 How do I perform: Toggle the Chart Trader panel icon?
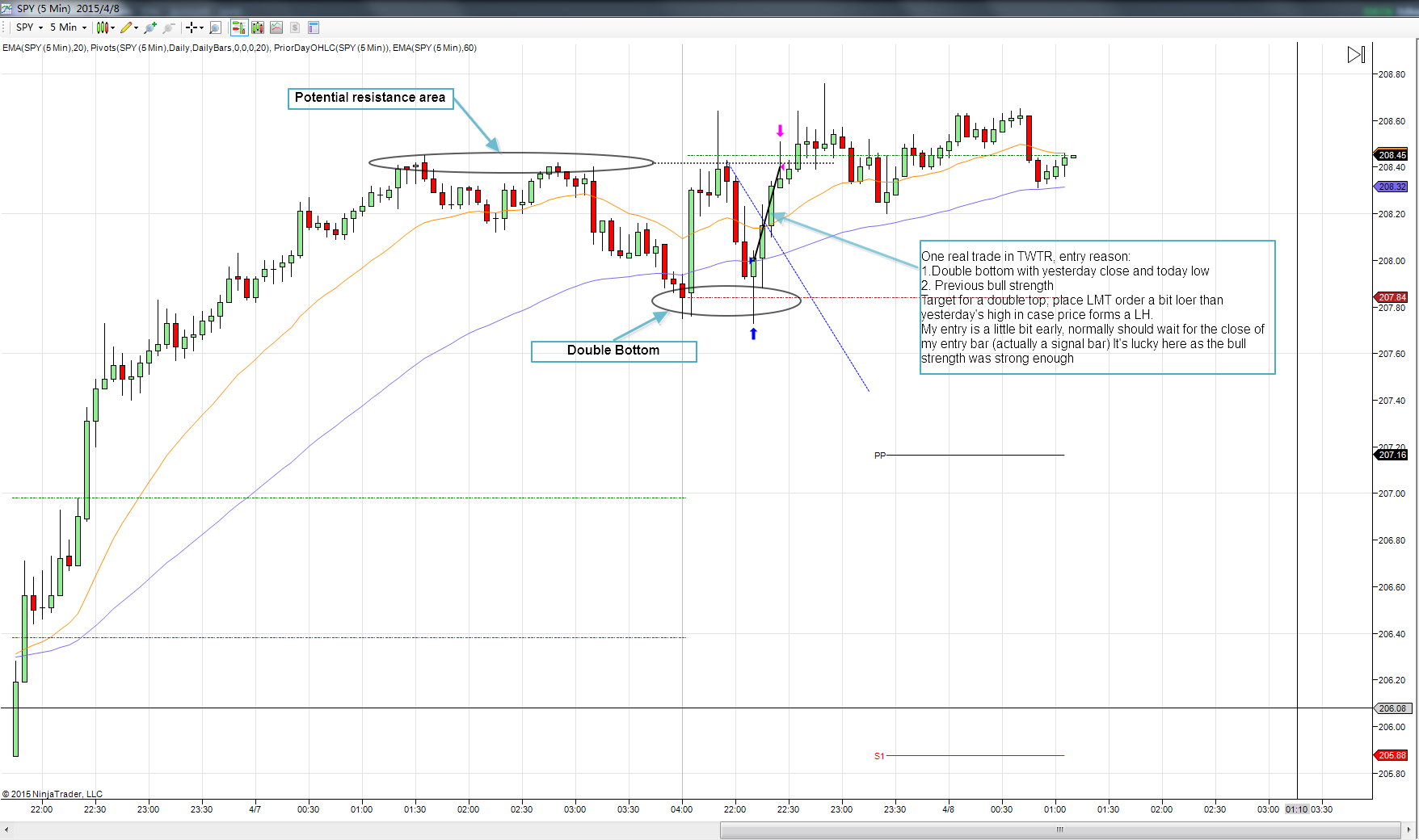click(238, 27)
